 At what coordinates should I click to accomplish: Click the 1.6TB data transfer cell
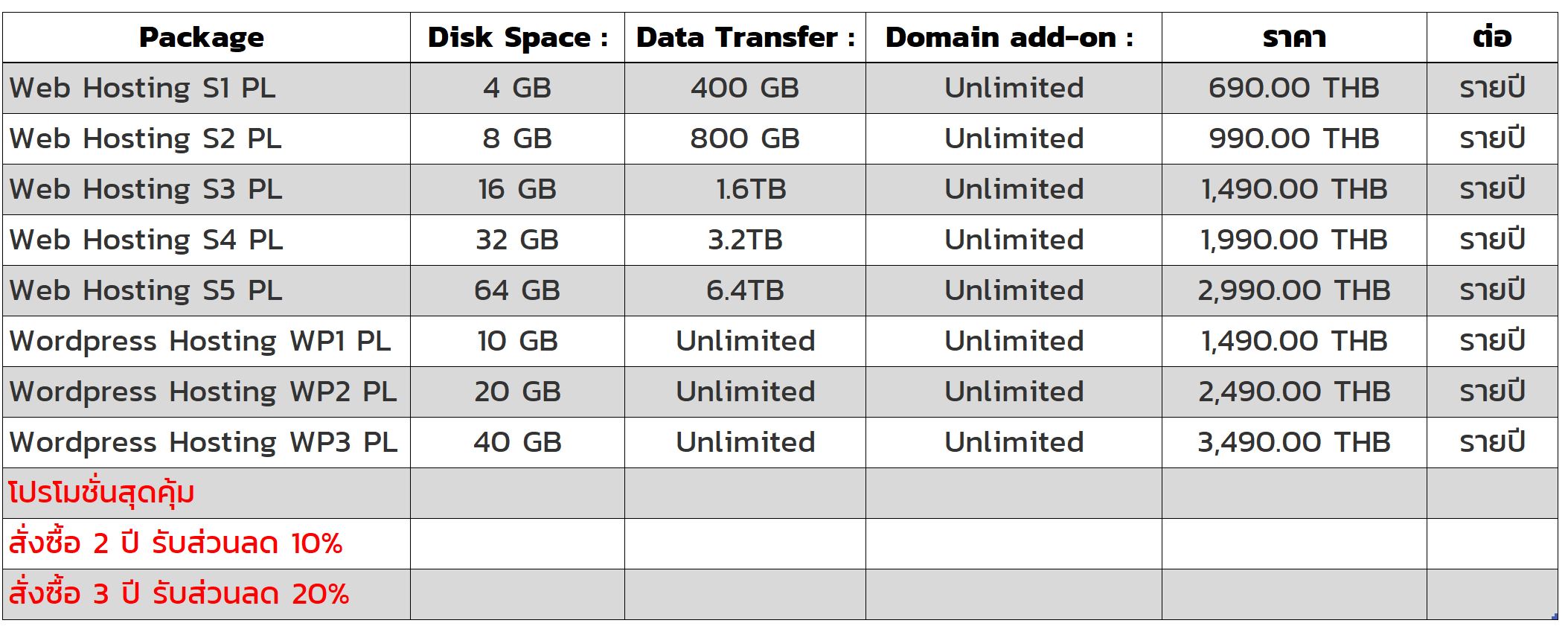click(745, 189)
